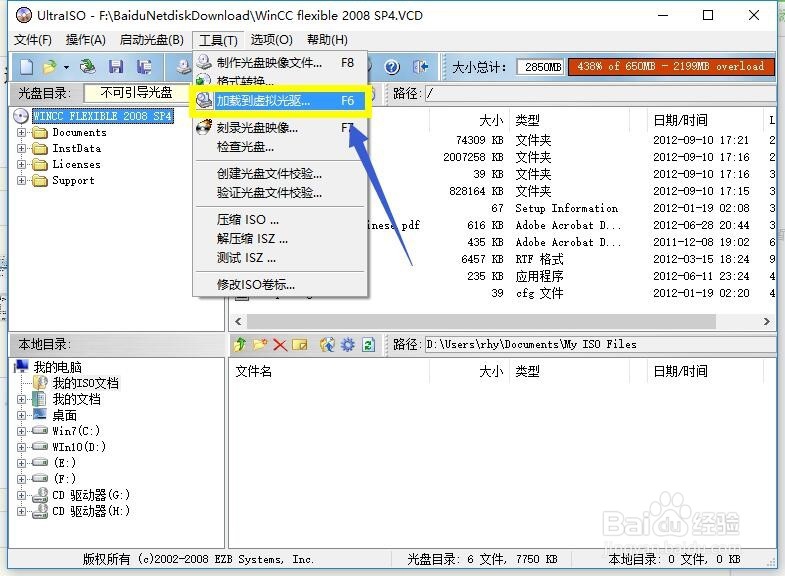Click the CD 驱动器(G:) drive icon
The height and width of the screenshot is (576, 785).
[x=40, y=495]
